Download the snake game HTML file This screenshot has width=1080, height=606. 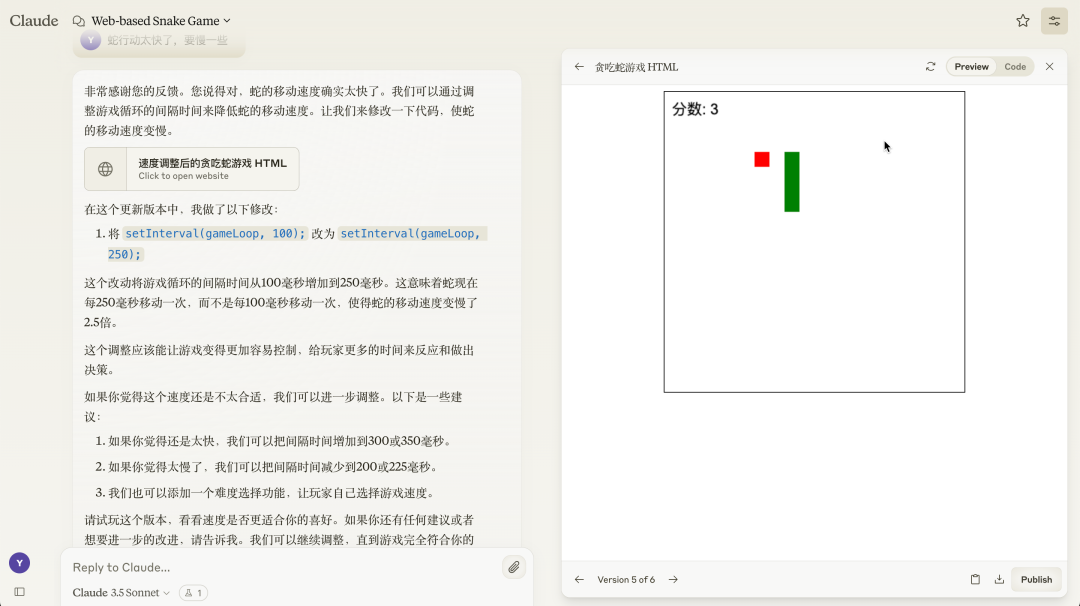point(999,579)
